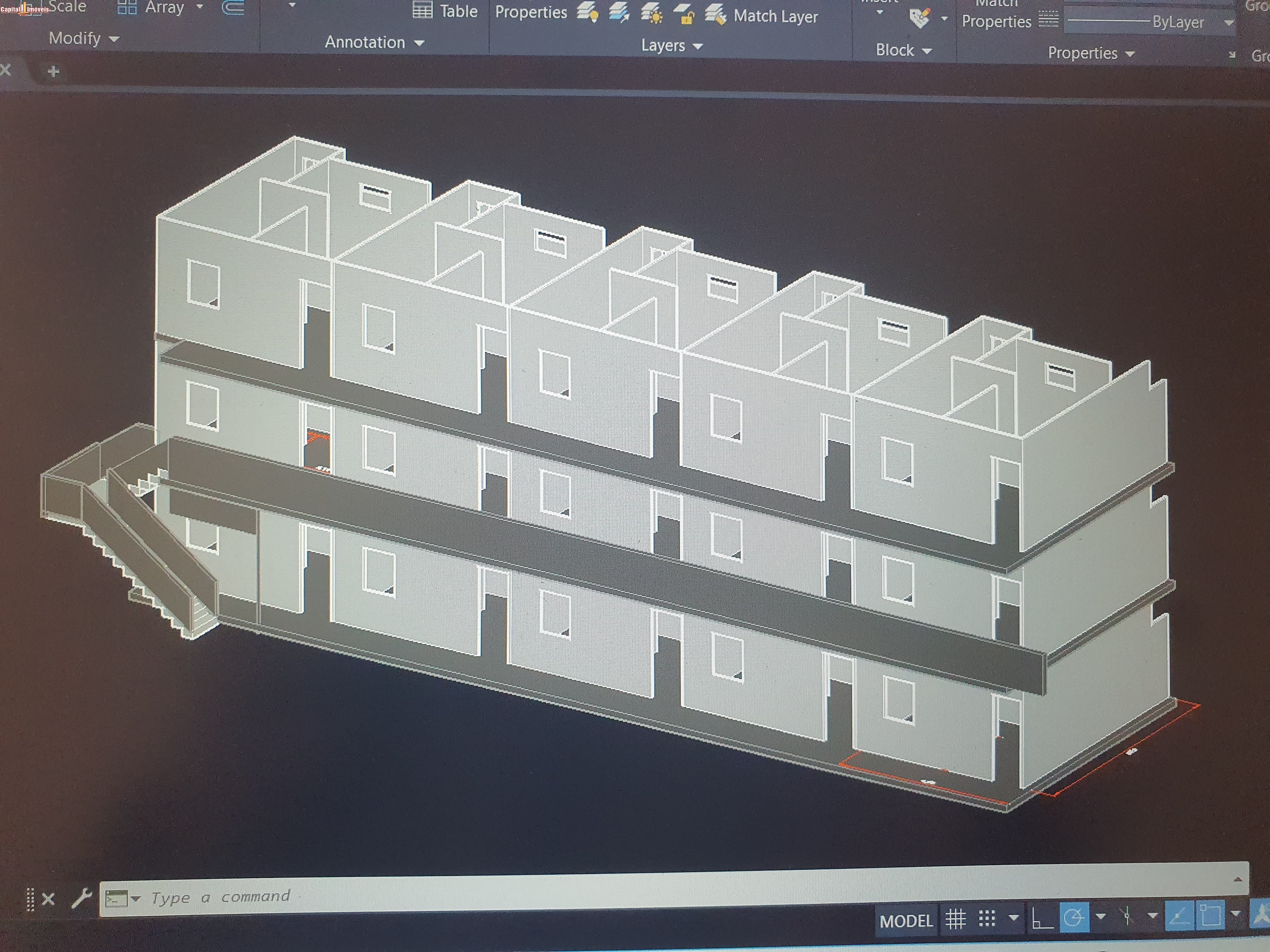Close the command line window
Viewport: 1270px width, 952px height.
click(49, 898)
